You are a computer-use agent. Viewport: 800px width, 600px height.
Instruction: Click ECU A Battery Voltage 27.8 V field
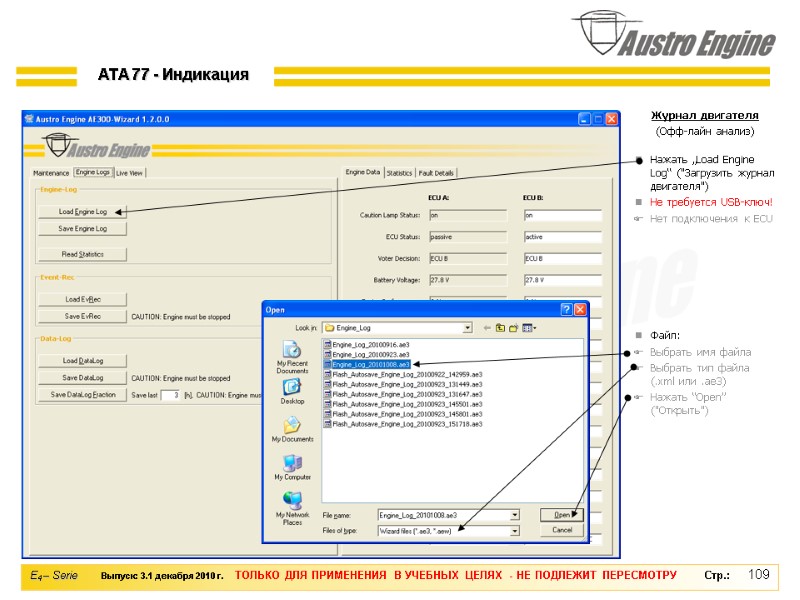click(468, 280)
